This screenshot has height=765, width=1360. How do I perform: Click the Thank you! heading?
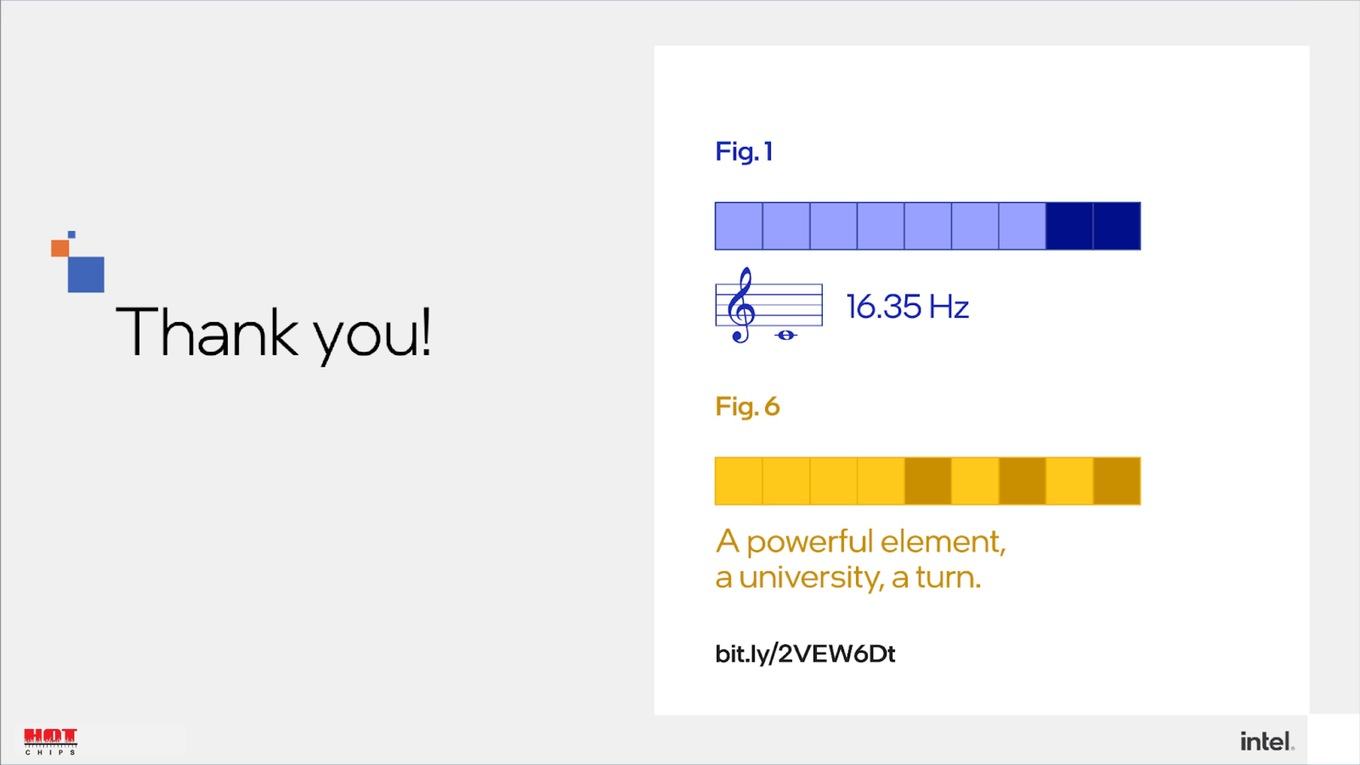(x=274, y=333)
